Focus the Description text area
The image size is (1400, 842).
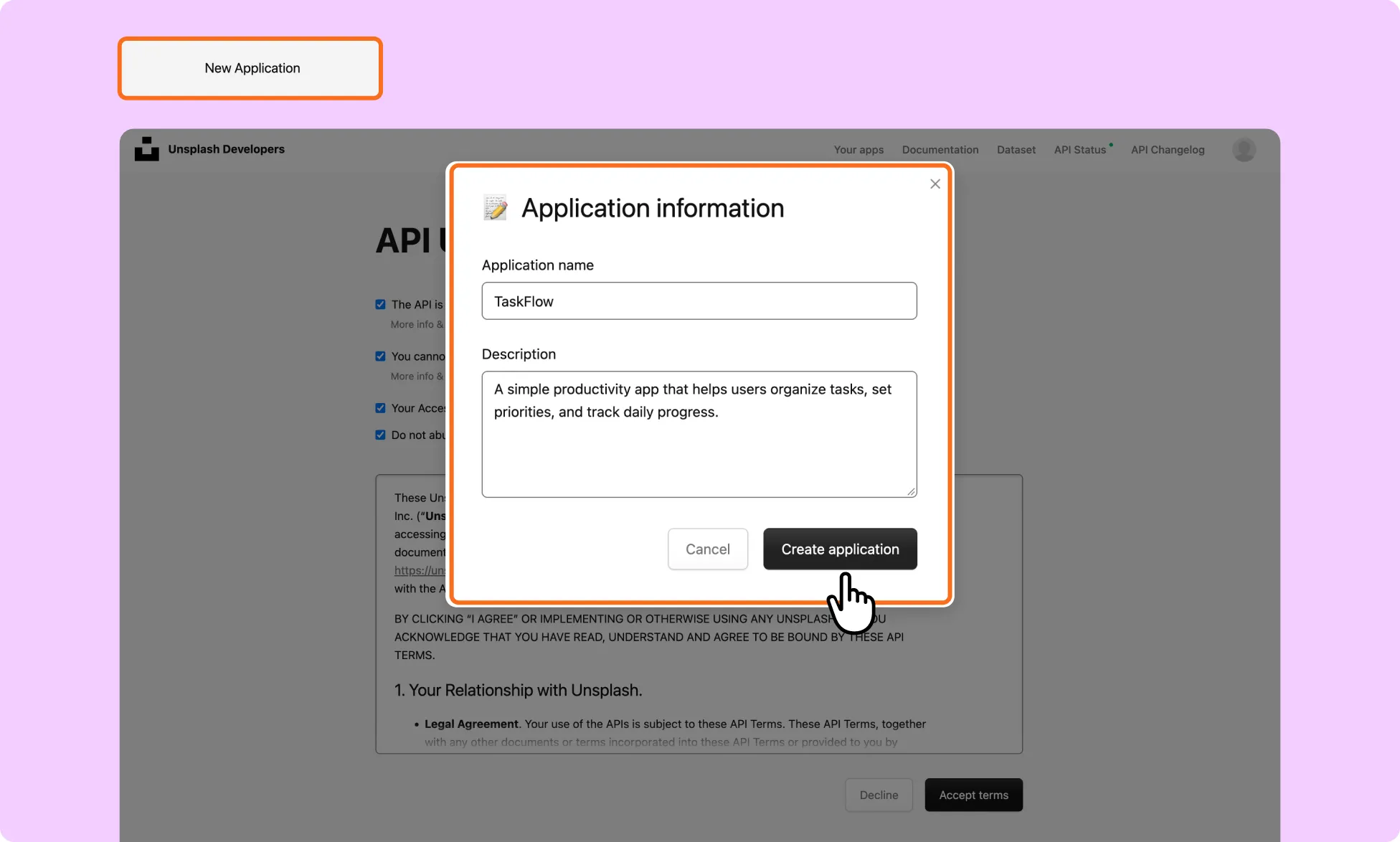[699, 435]
